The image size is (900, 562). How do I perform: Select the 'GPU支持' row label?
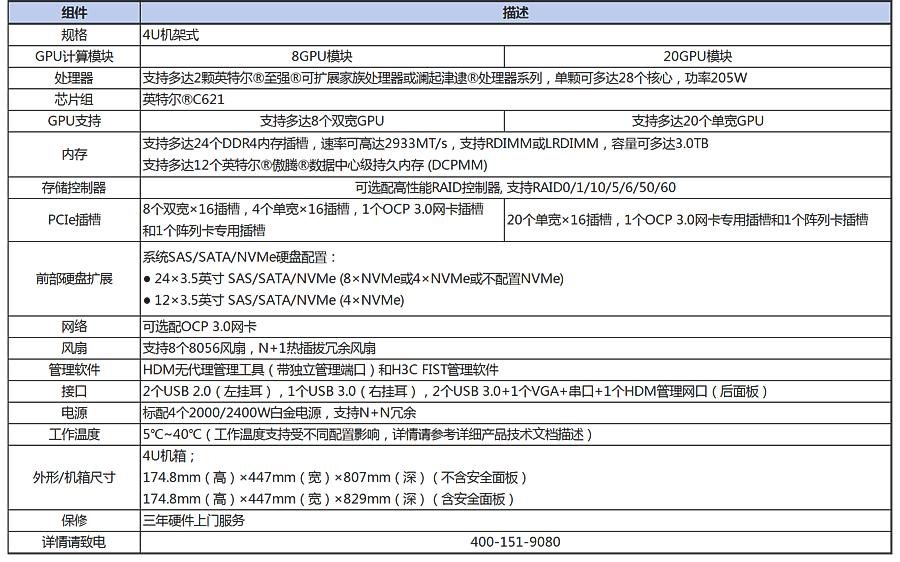[74, 121]
